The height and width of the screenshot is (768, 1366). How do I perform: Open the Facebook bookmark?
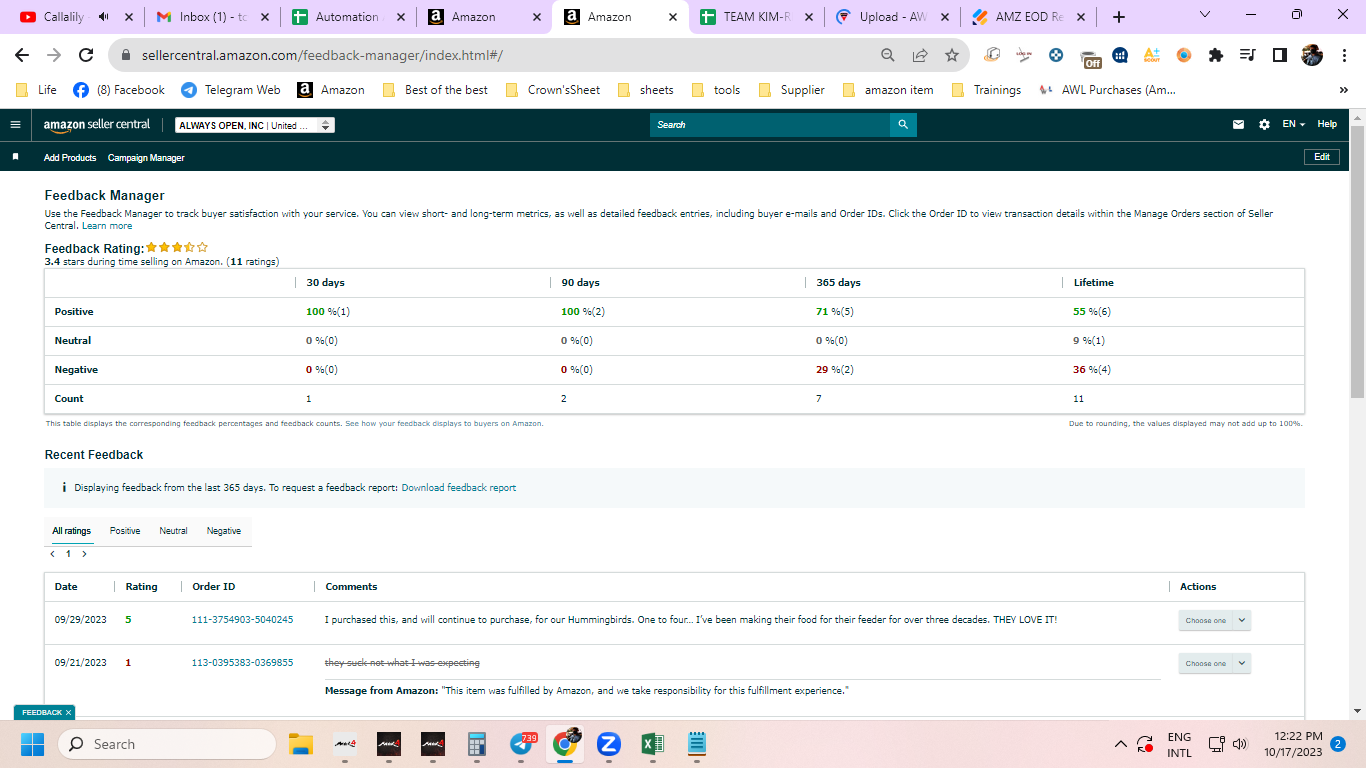coord(120,90)
